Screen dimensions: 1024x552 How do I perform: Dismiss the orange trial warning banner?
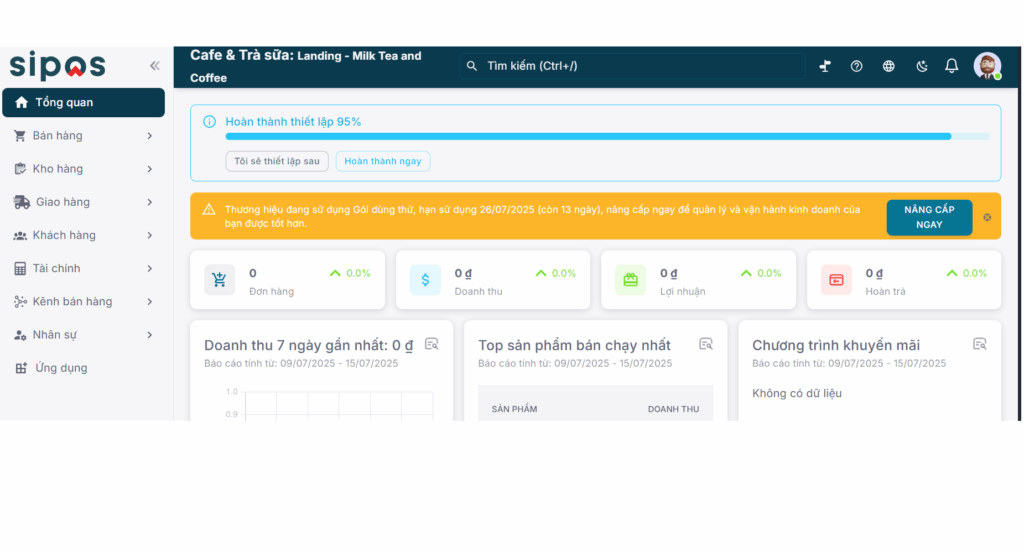[x=987, y=217]
